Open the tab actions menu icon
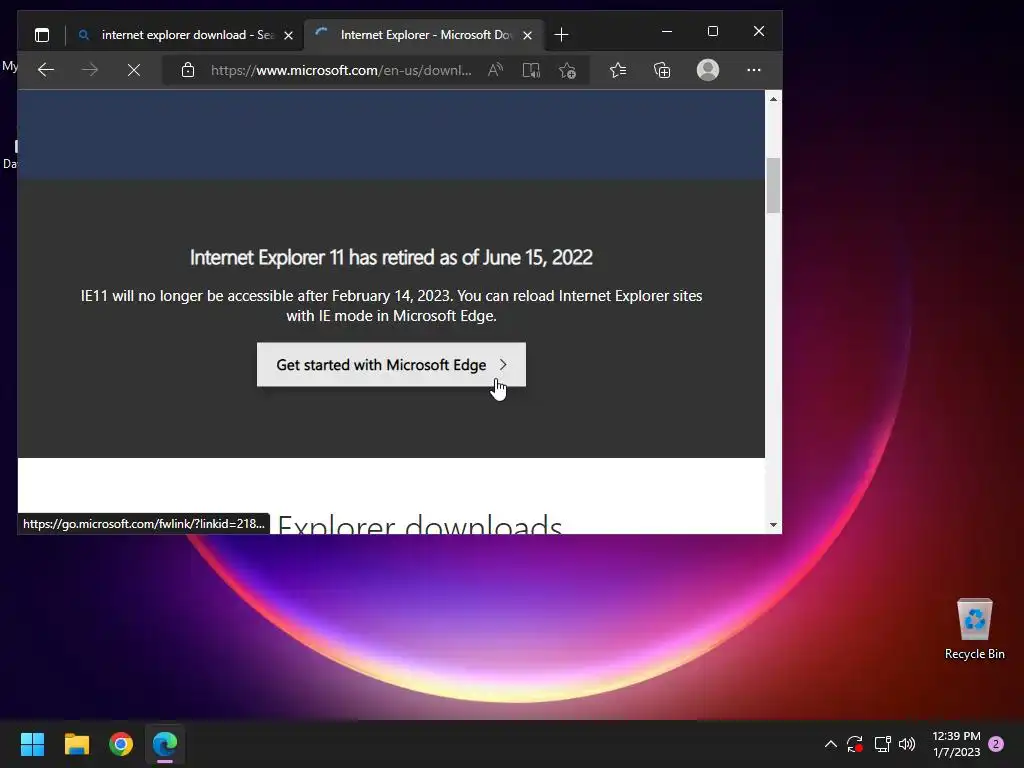 point(42,35)
